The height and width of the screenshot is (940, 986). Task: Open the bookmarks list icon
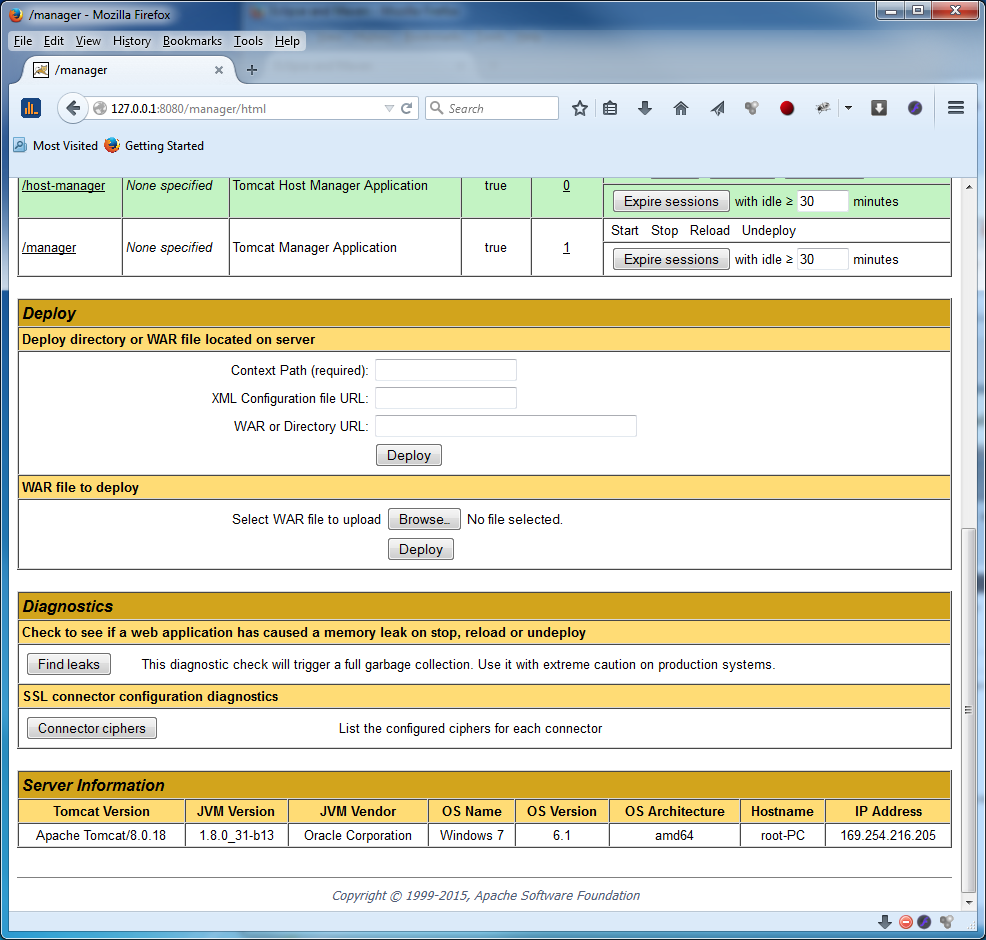pyautogui.click(x=610, y=108)
